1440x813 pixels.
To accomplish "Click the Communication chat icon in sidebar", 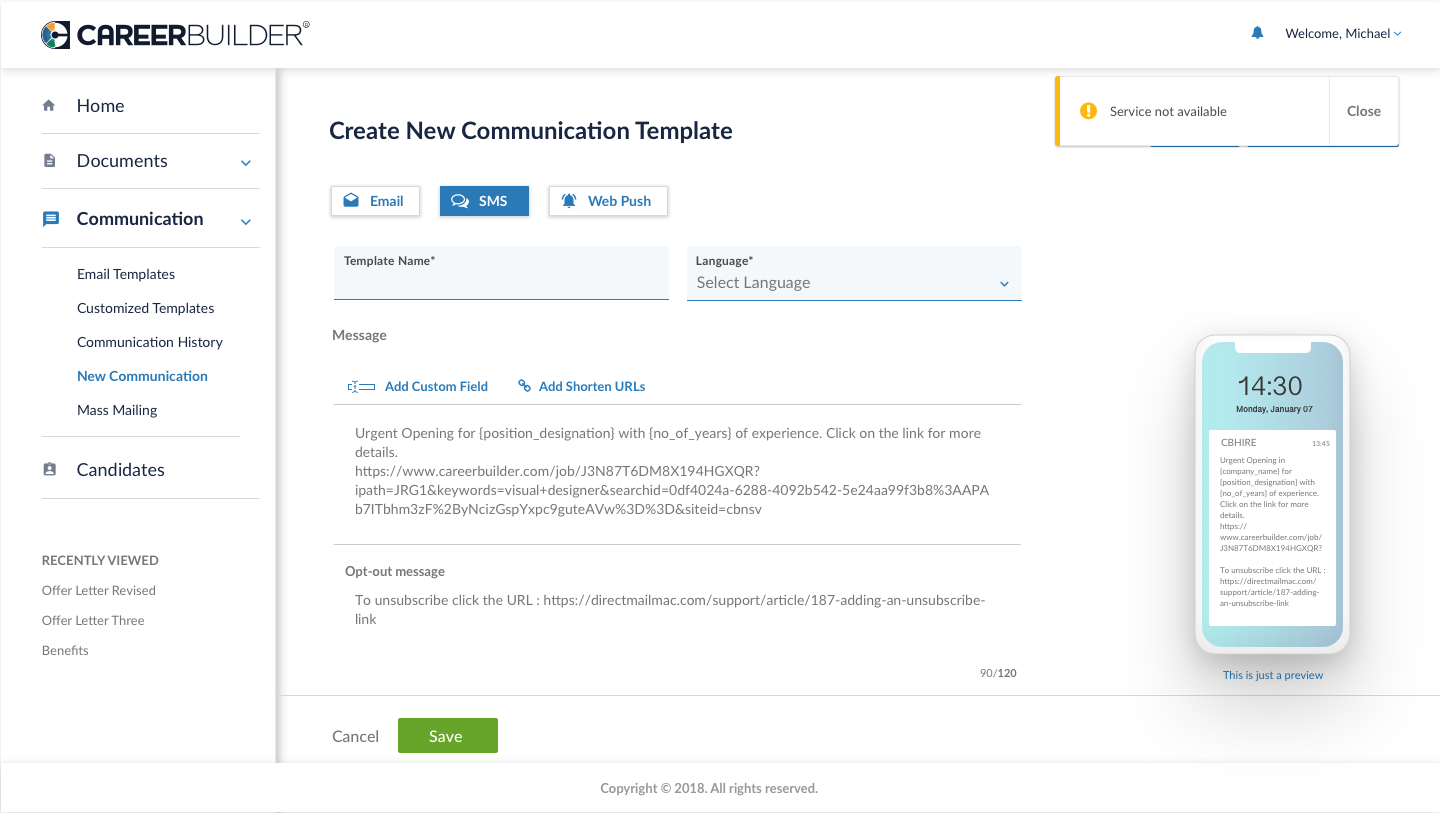I will click(50, 219).
